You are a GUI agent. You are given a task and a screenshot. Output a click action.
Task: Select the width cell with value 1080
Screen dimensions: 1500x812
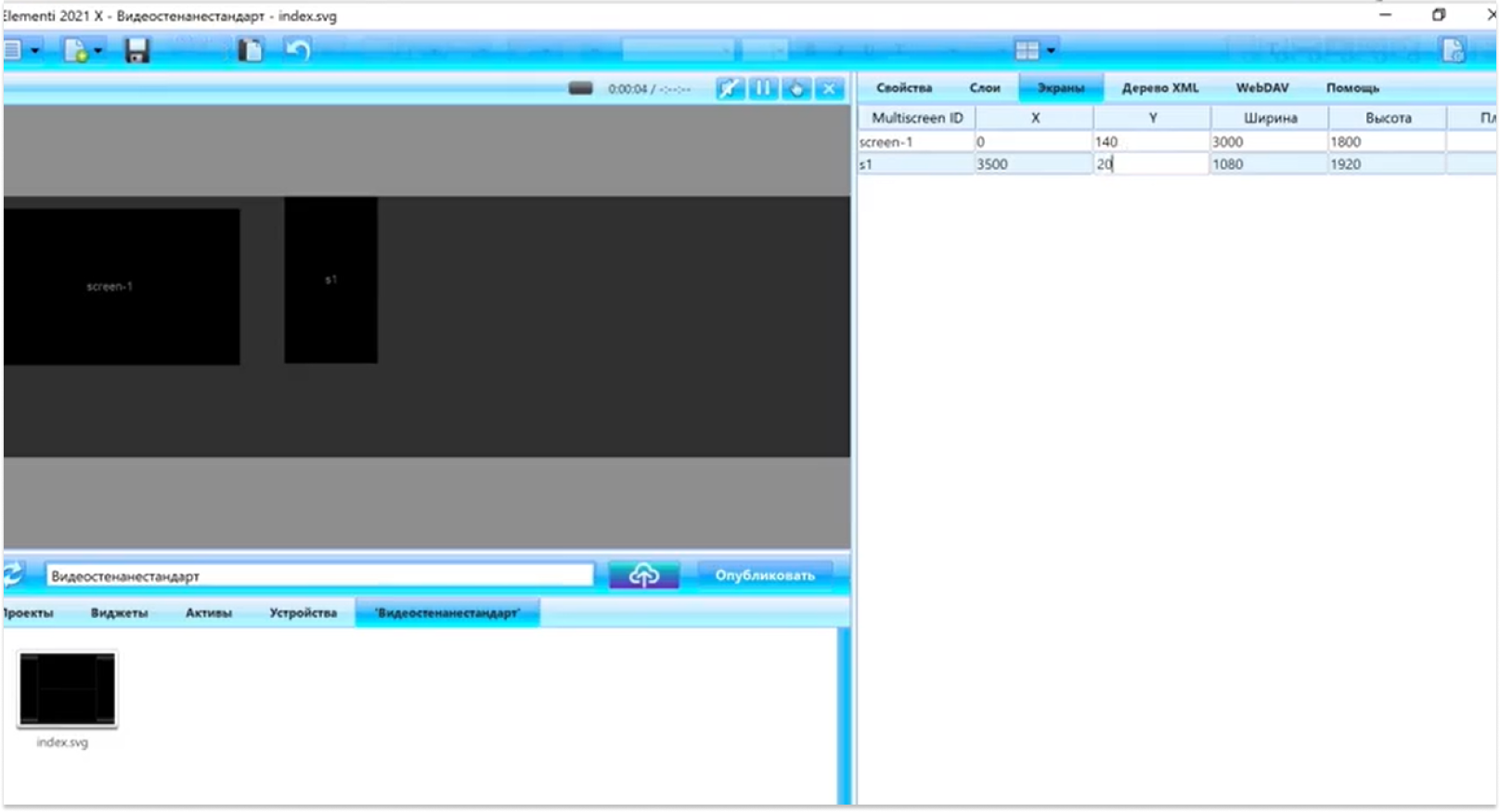tap(1270, 164)
